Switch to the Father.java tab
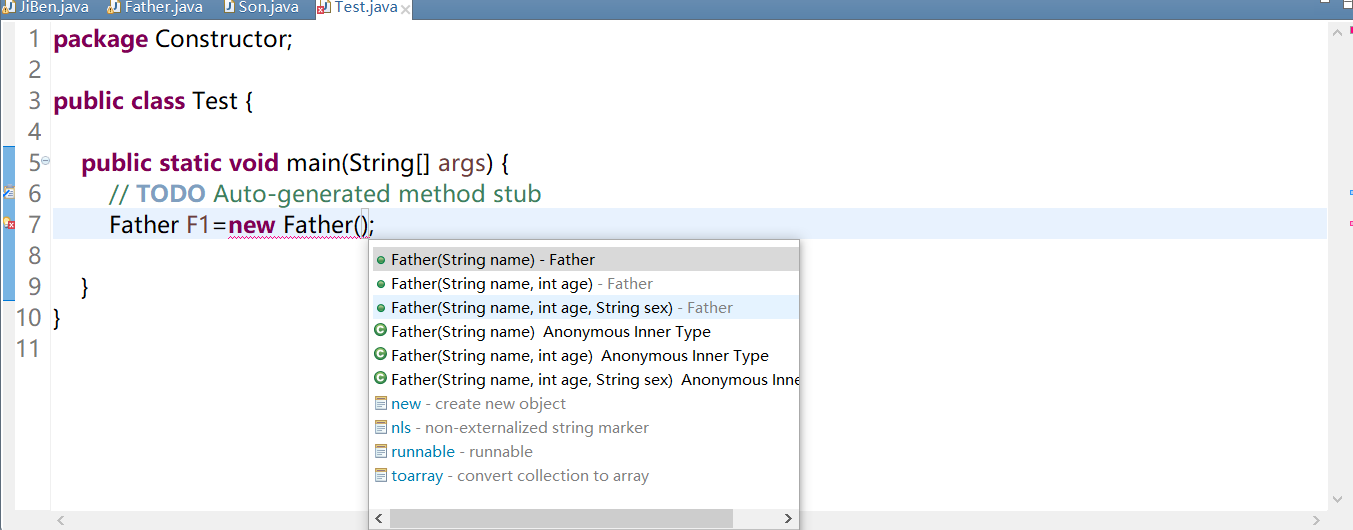The image size is (1353, 530). [x=162, y=8]
